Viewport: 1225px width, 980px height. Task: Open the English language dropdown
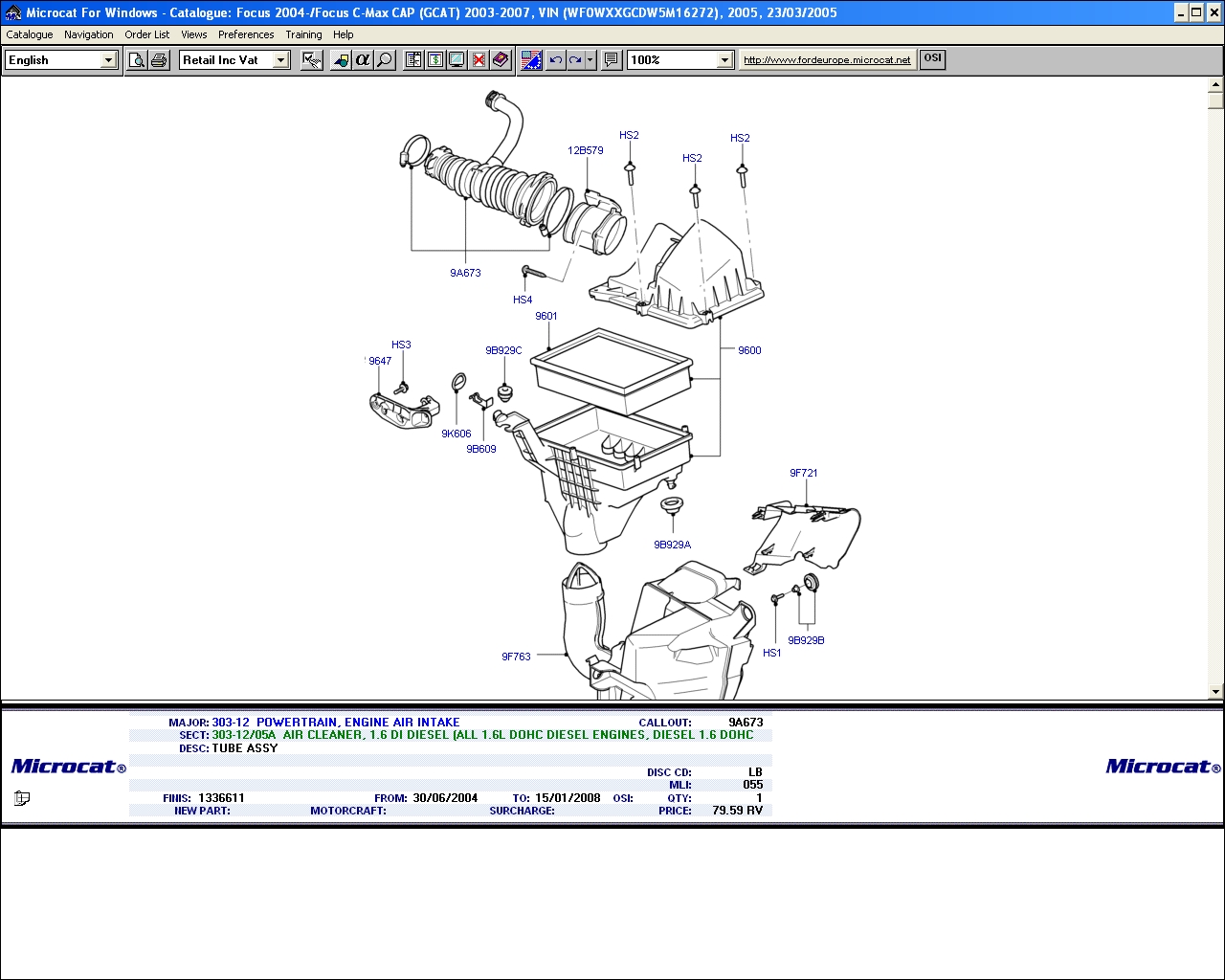click(108, 60)
